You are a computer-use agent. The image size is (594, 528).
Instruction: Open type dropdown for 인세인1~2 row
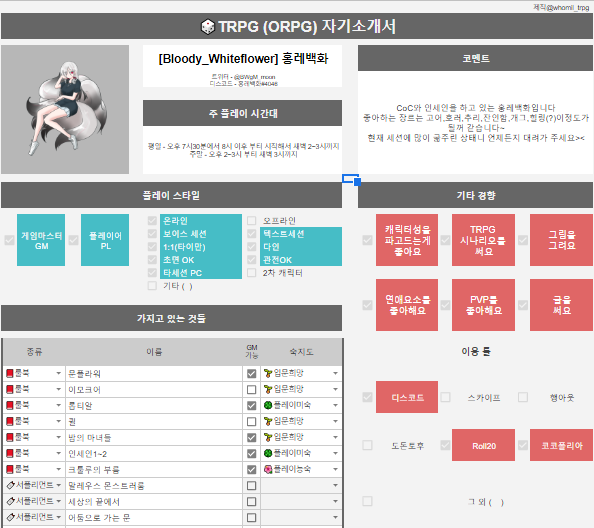[x=58, y=453]
